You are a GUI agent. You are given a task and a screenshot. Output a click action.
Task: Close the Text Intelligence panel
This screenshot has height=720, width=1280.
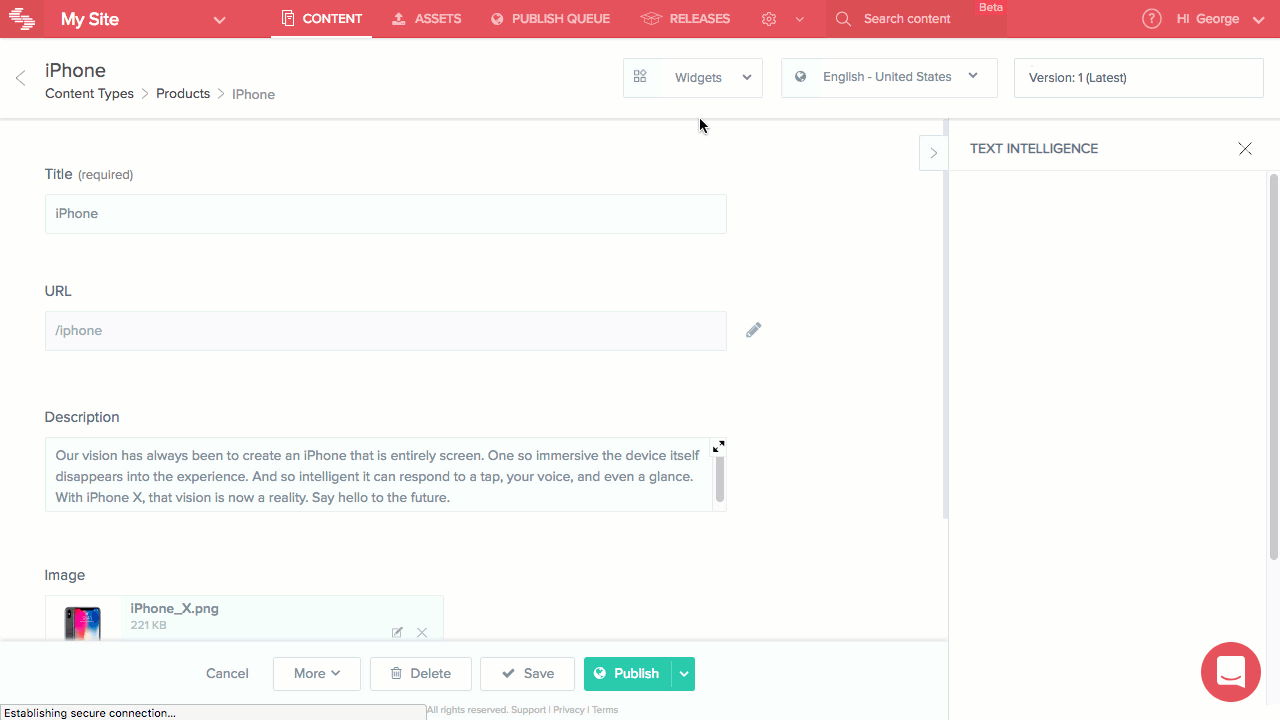click(x=1245, y=148)
